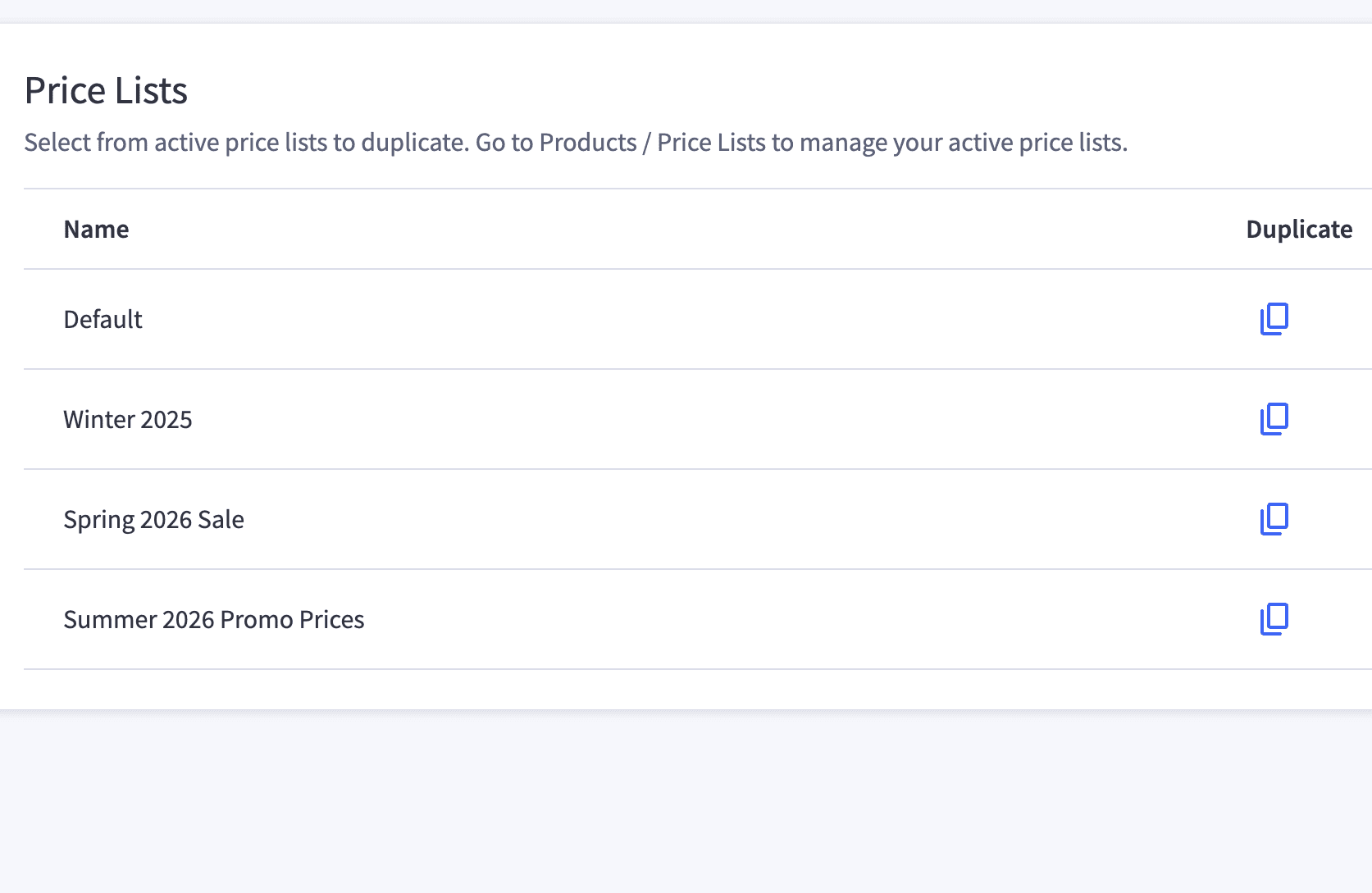1372x893 pixels.
Task: Click the Spring 2026 Sale name
Action: [154, 520]
